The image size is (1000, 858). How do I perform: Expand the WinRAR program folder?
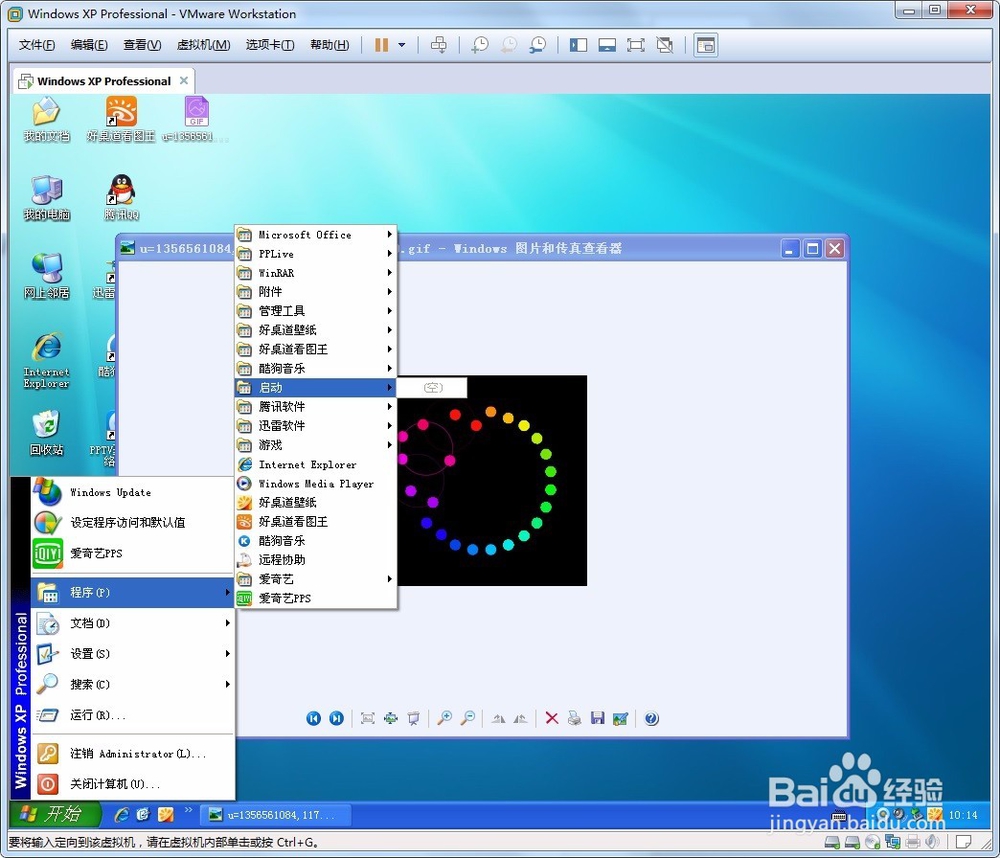316,273
